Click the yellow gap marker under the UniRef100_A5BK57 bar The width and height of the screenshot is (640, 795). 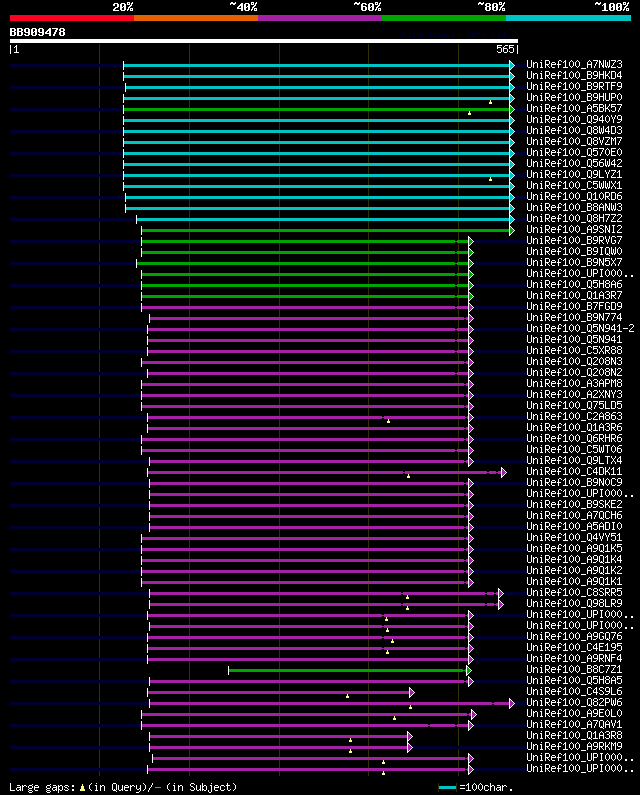pyautogui.click(x=470, y=113)
